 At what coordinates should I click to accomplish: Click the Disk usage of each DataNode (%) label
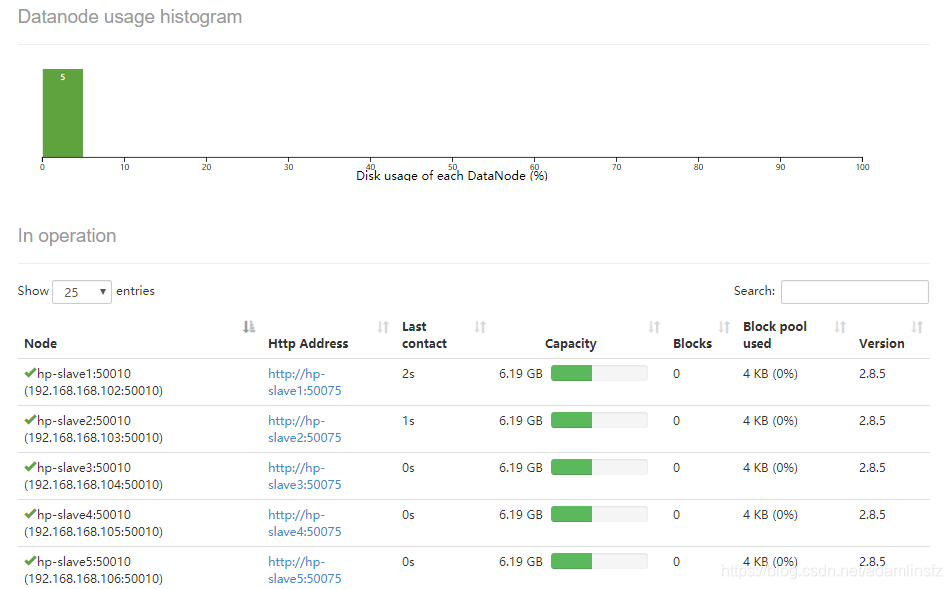point(452,175)
